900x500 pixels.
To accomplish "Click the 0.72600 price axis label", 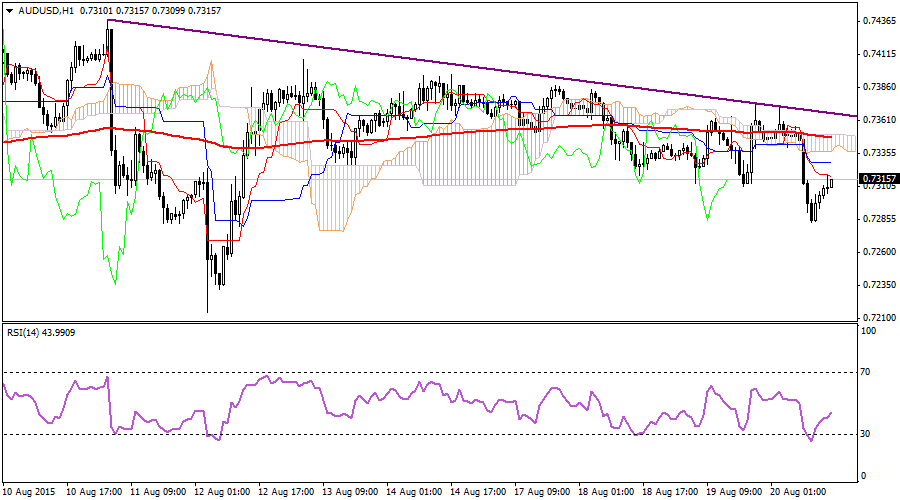I will click(876, 252).
